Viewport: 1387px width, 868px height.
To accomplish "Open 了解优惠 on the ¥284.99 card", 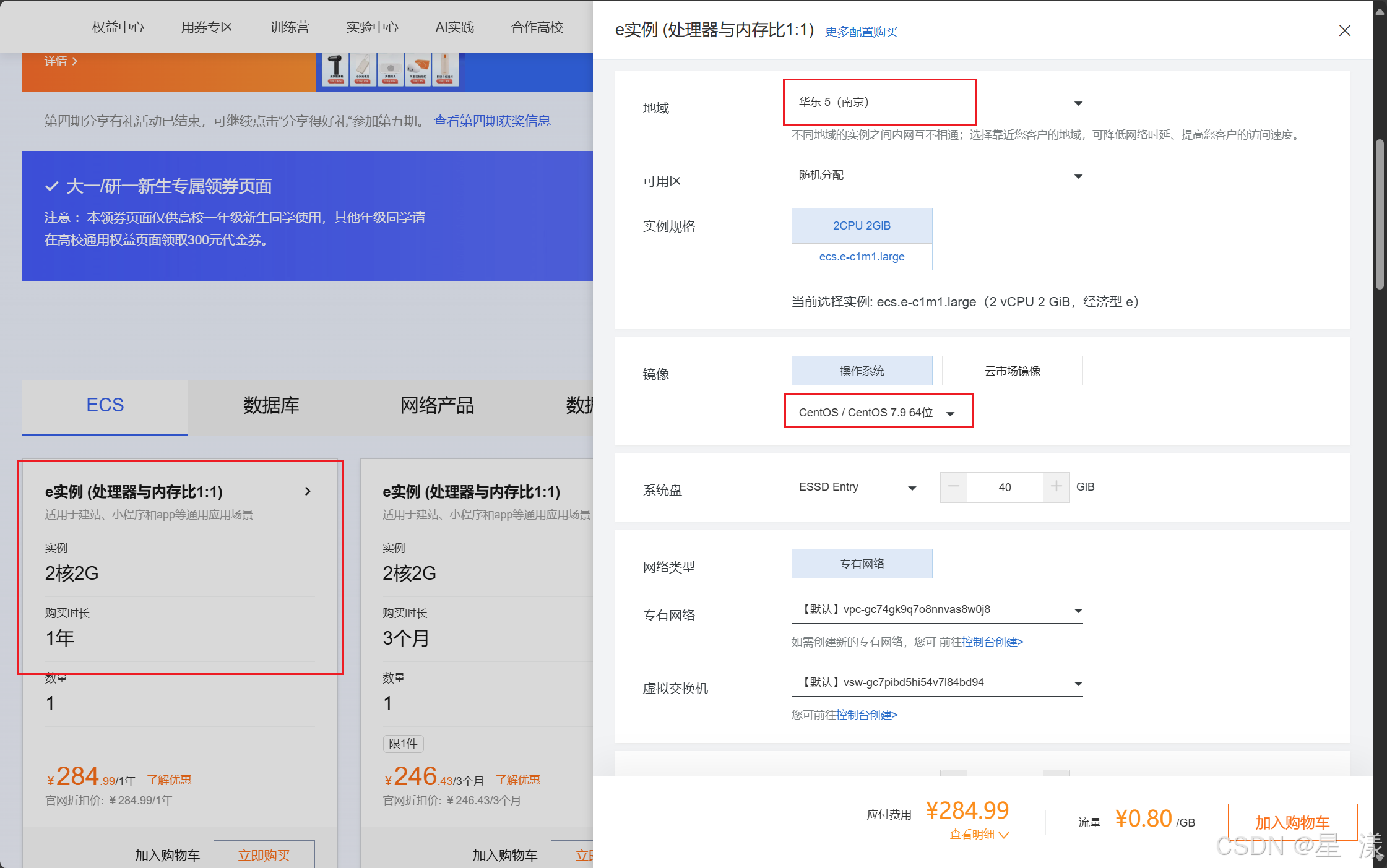I will pos(169,780).
